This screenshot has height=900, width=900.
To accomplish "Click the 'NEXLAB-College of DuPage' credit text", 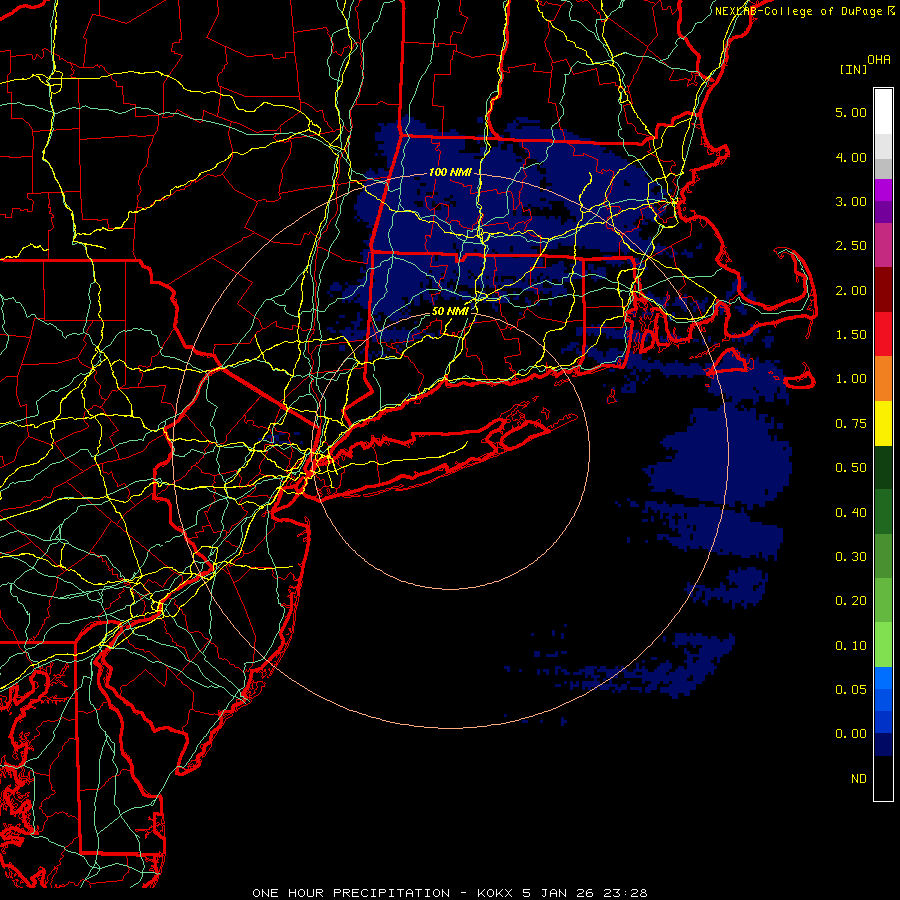I will (798, 11).
